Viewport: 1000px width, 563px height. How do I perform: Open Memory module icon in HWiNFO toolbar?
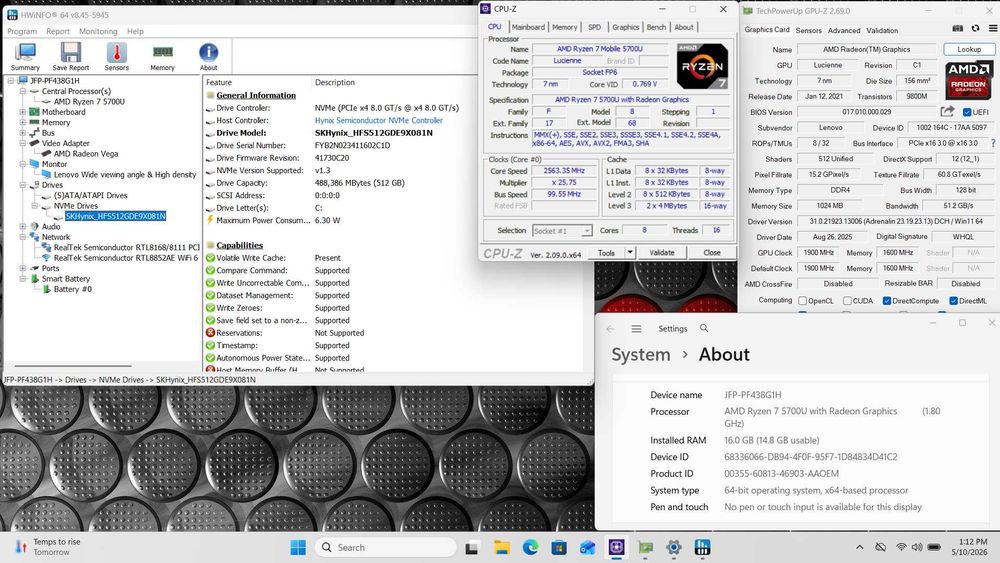pyautogui.click(x=163, y=56)
